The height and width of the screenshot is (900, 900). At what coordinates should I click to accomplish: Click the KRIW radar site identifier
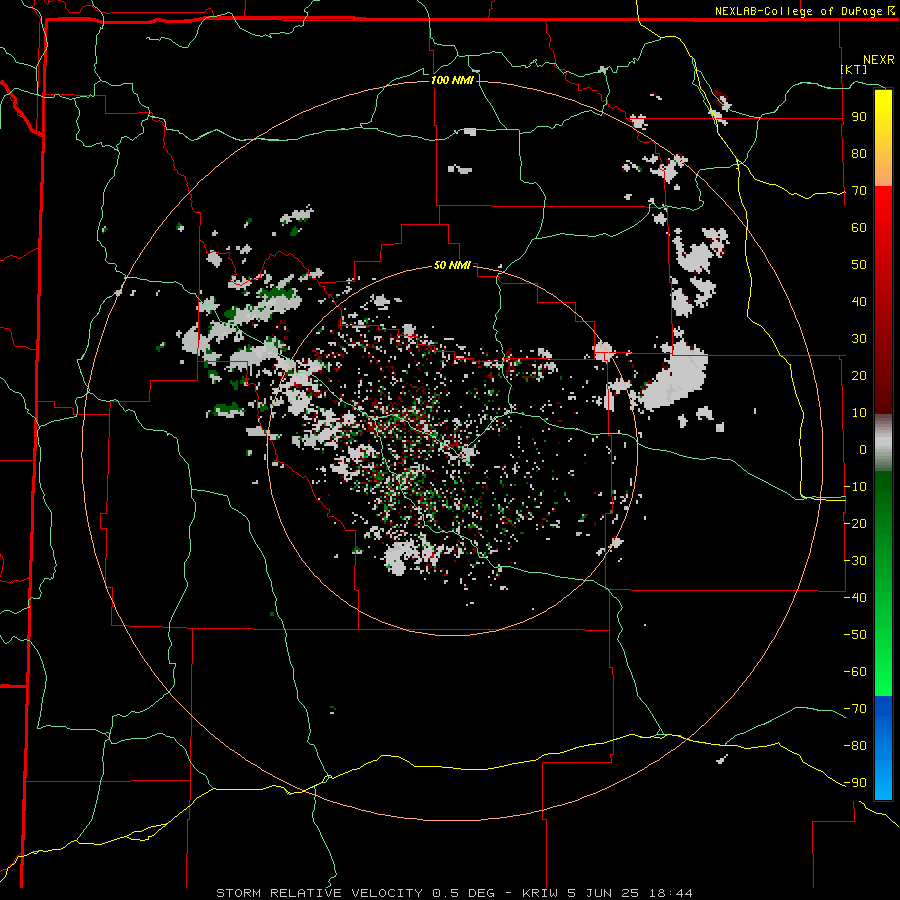pyautogui.click(x=540, y=893)
